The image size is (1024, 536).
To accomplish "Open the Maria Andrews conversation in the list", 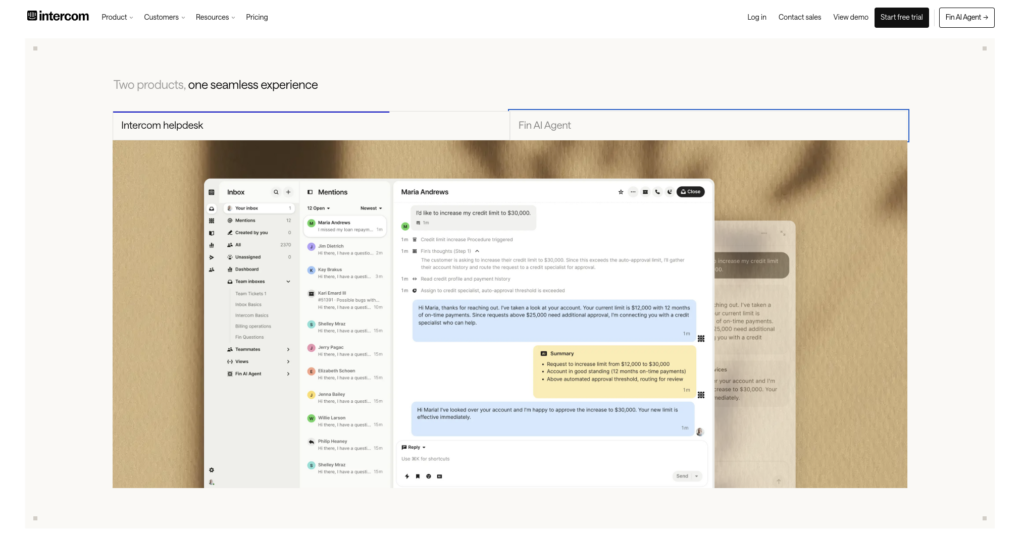I will click(345, 226).
